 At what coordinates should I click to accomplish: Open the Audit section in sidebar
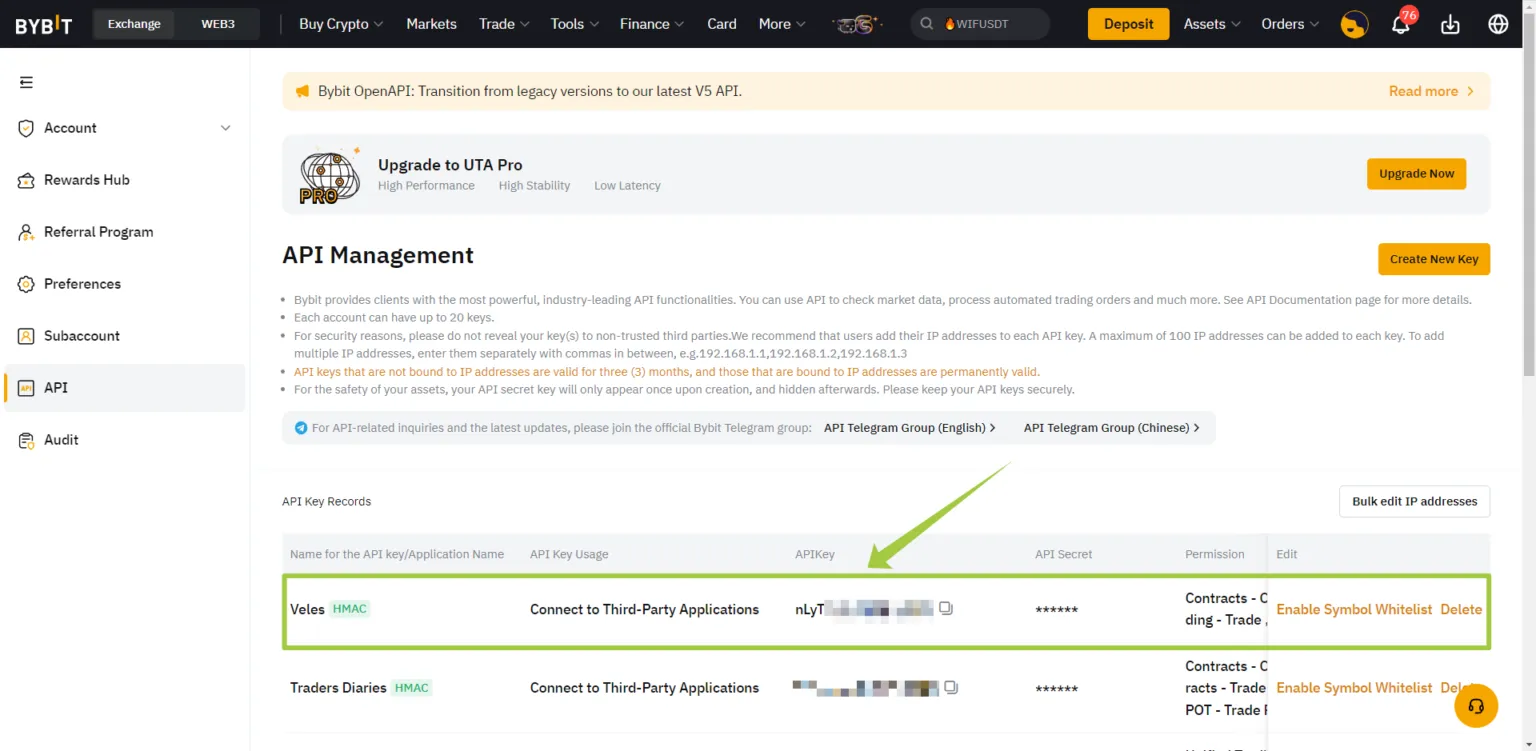60,439
